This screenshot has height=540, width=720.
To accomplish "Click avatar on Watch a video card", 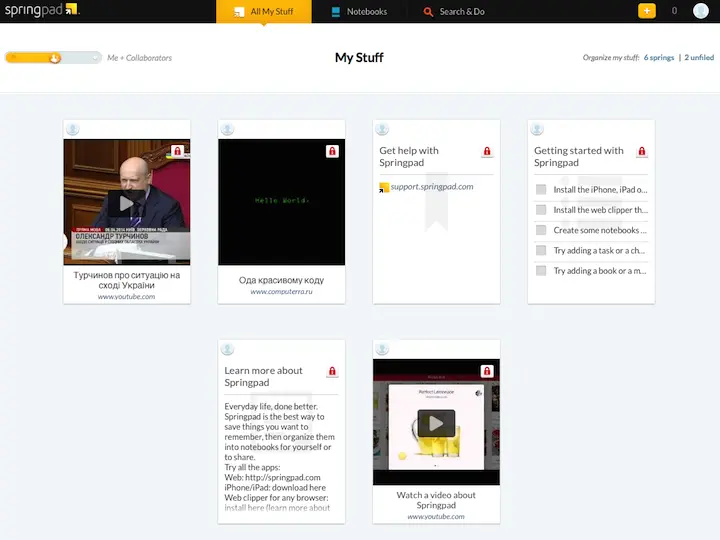I will pos(382,349).
